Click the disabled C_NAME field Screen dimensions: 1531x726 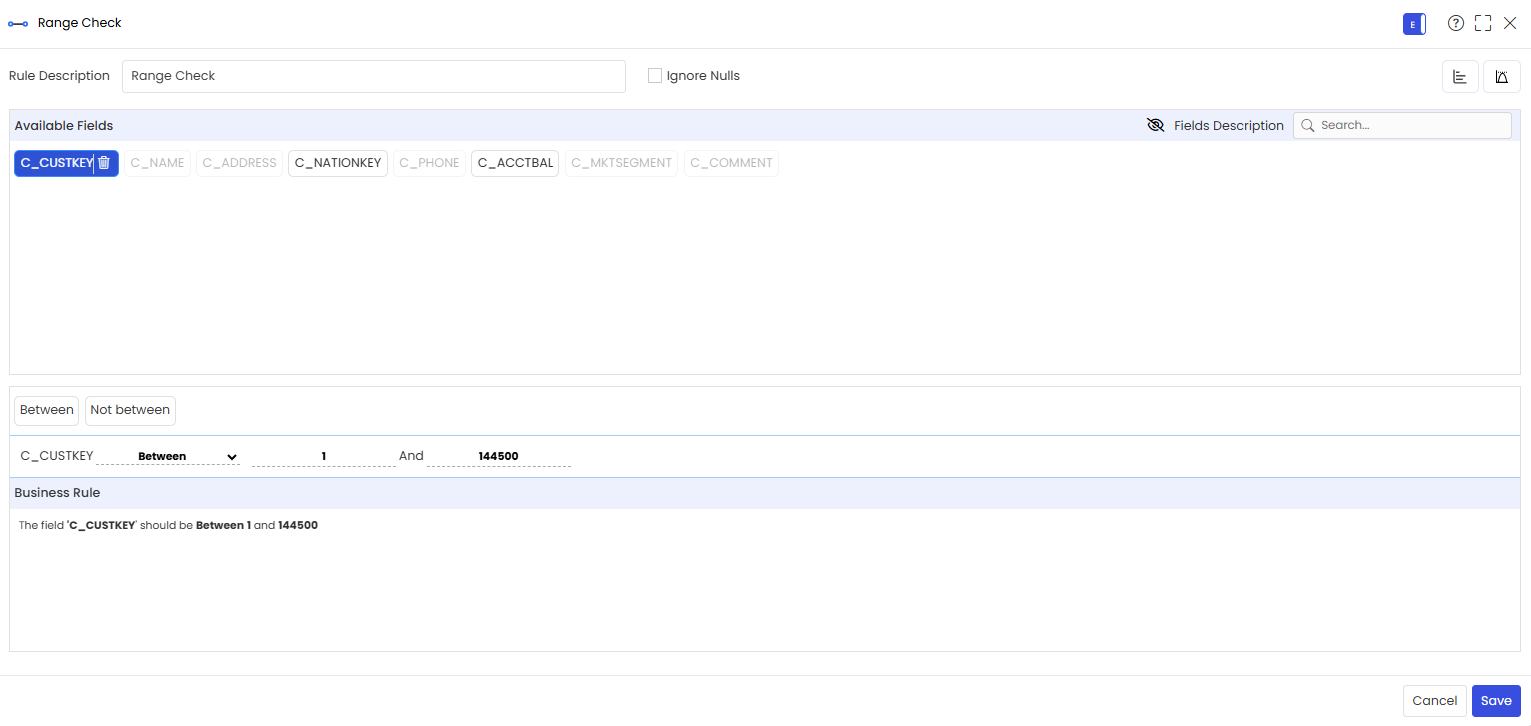[157, 163]
